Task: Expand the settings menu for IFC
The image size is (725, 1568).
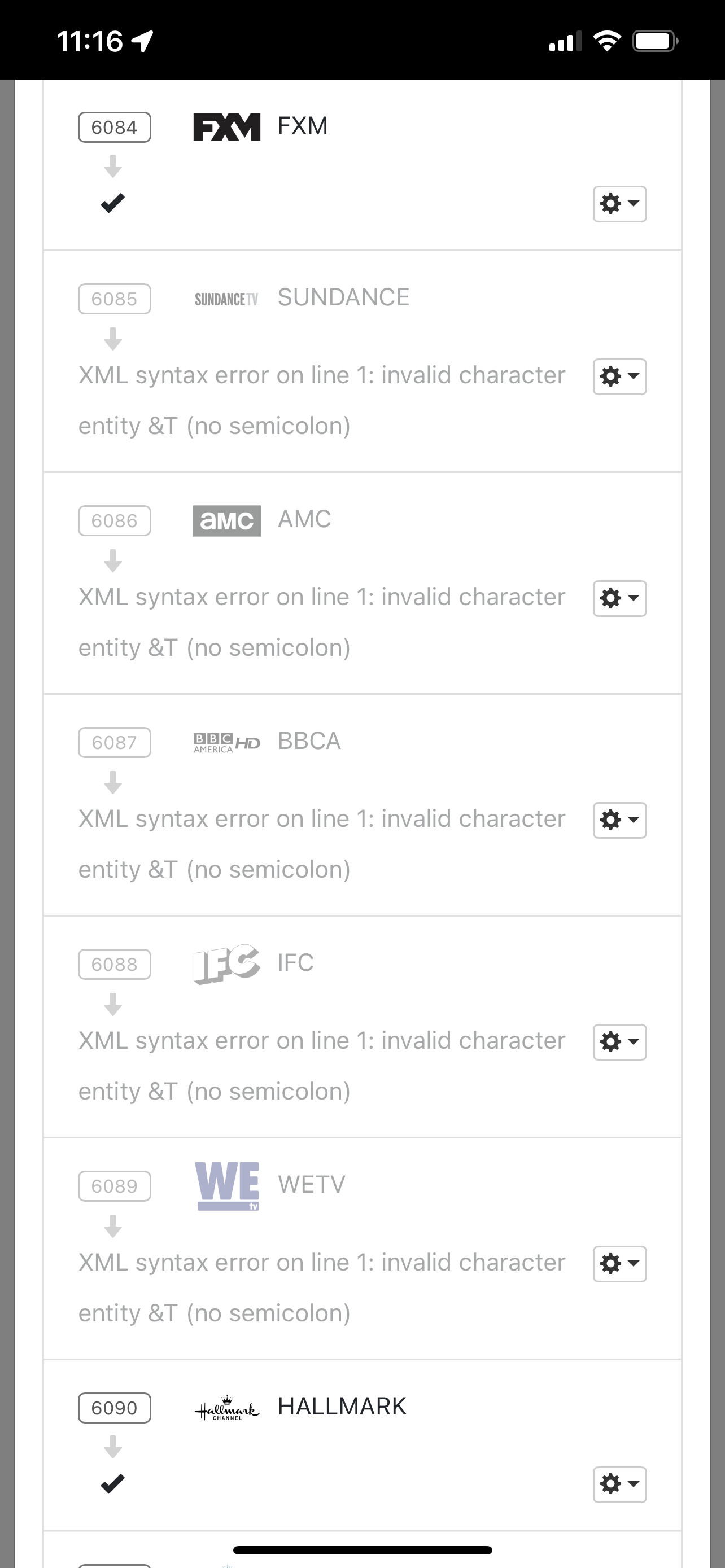Action: pos(619,1041)
